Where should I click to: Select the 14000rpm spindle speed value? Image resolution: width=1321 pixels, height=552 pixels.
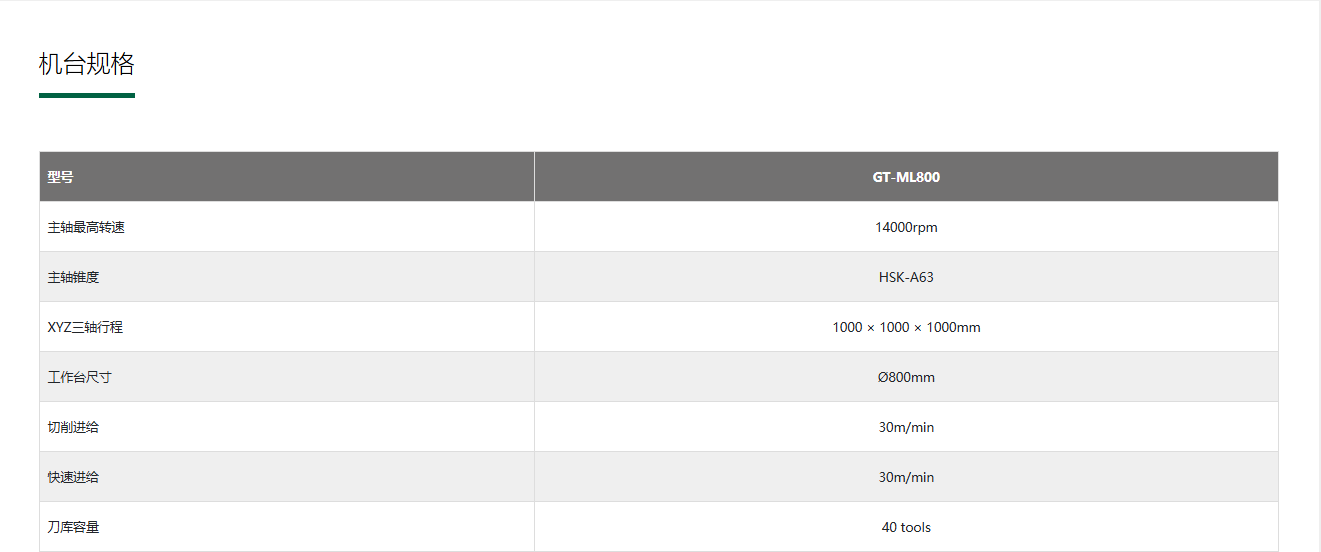(906, 227)
